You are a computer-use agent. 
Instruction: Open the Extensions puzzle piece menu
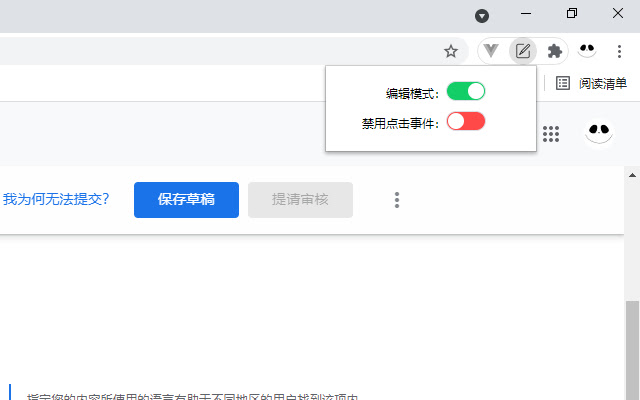(x=555, y=51)
